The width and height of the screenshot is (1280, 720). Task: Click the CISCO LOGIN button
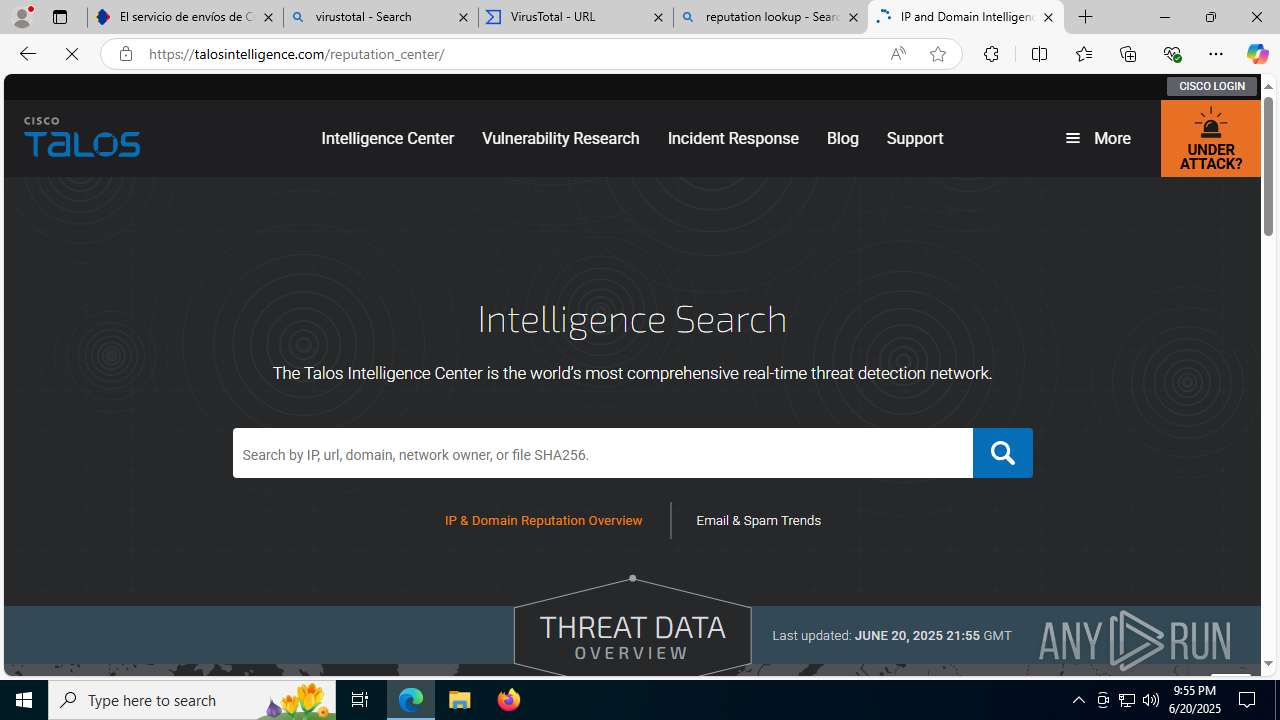1211,86
